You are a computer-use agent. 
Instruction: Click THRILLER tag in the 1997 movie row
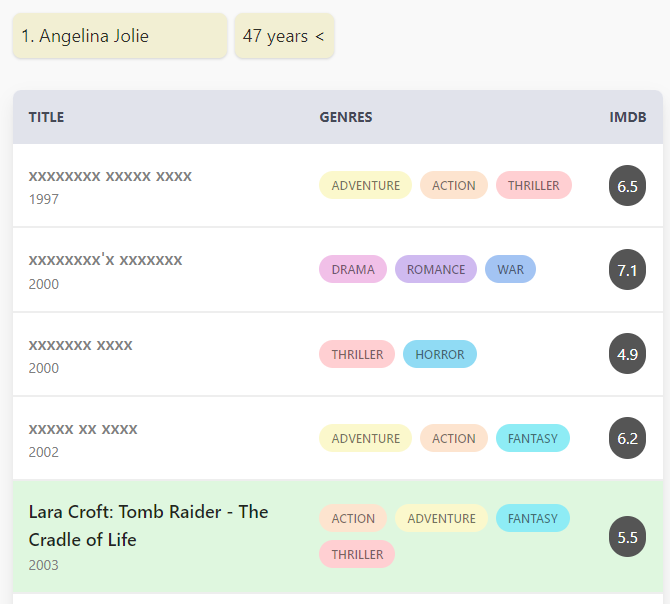point(534,185)
